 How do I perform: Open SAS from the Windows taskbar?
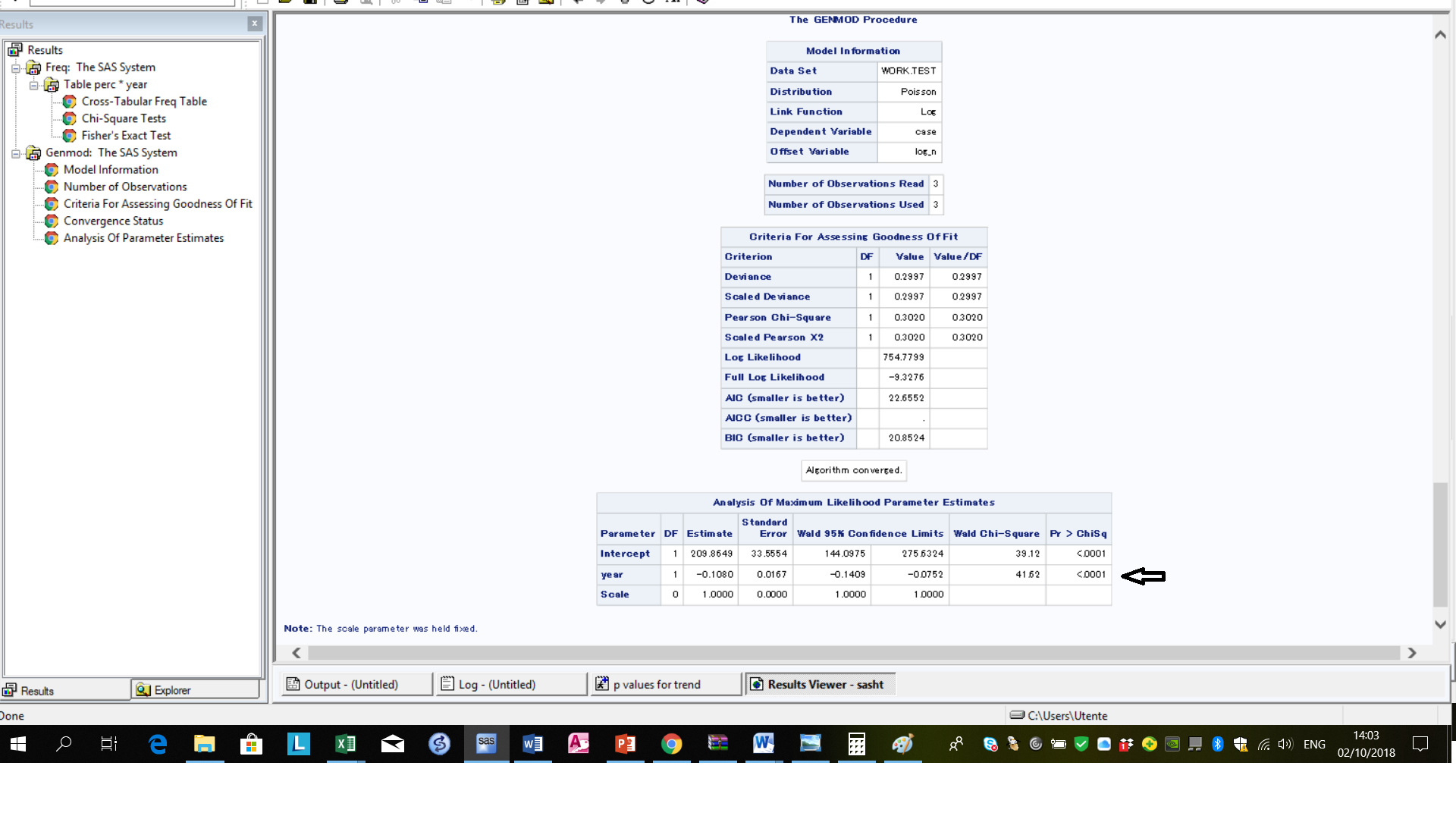(486, 744)
